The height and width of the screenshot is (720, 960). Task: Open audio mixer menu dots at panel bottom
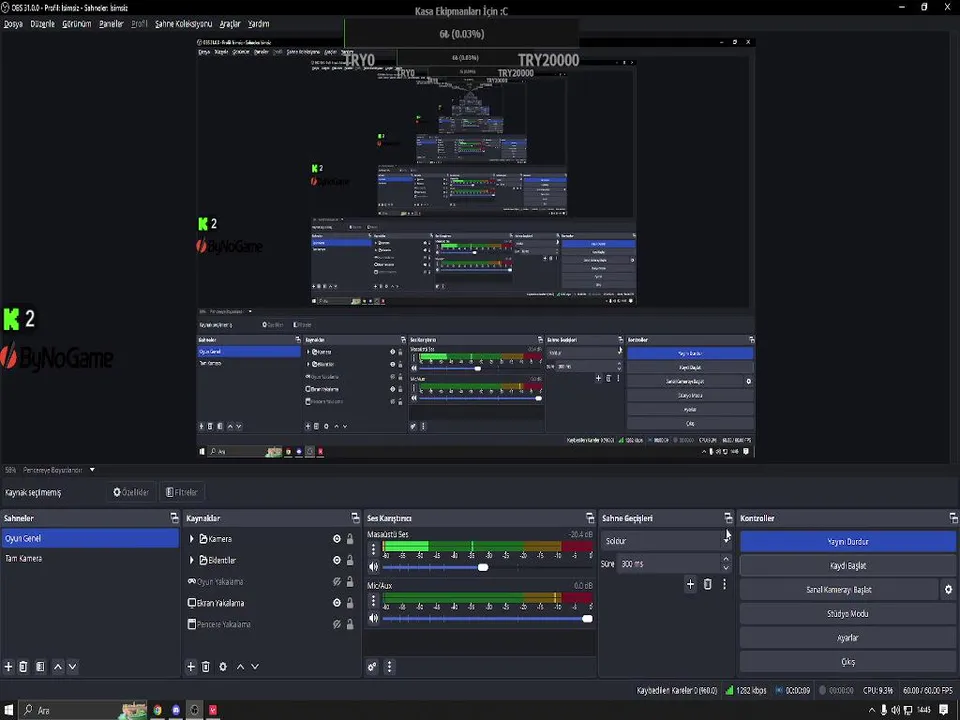coord(389,667)
